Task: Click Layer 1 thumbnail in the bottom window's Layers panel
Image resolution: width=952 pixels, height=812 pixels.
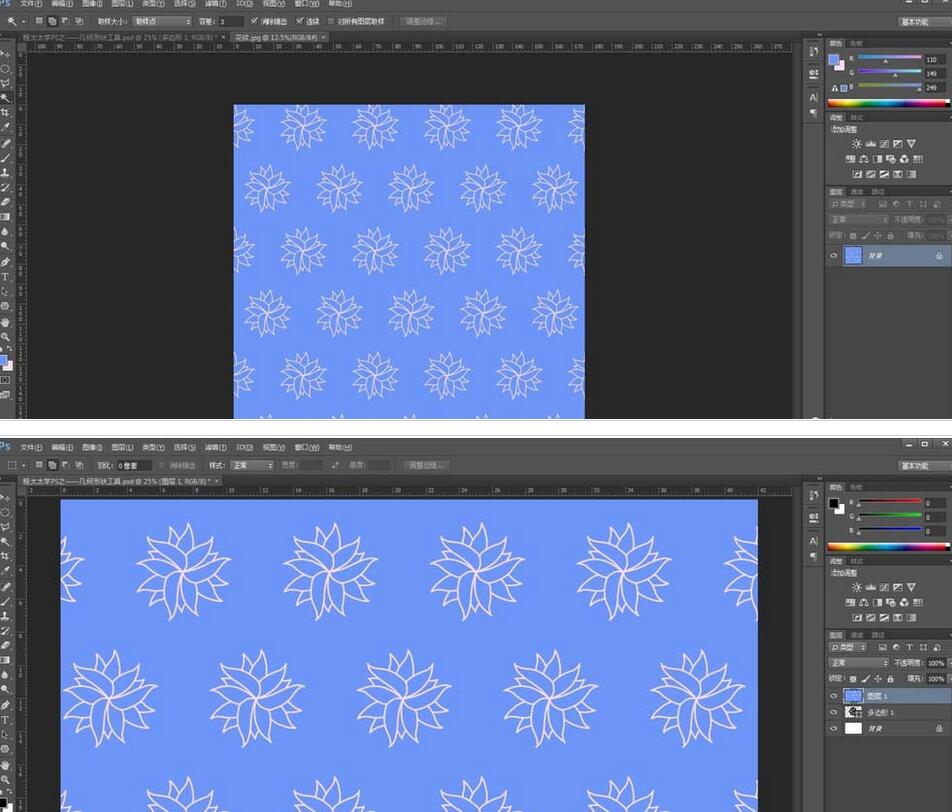Action: tap(853, 696)
